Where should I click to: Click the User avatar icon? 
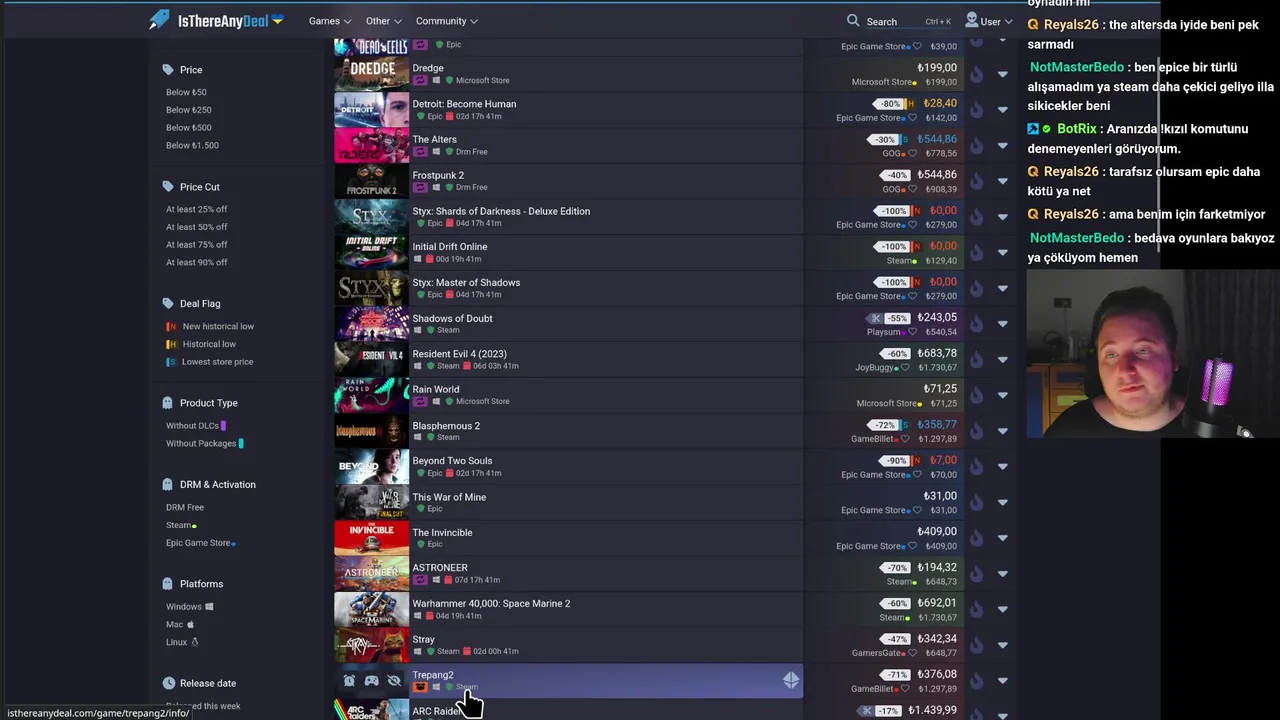(x=972, y=20)
